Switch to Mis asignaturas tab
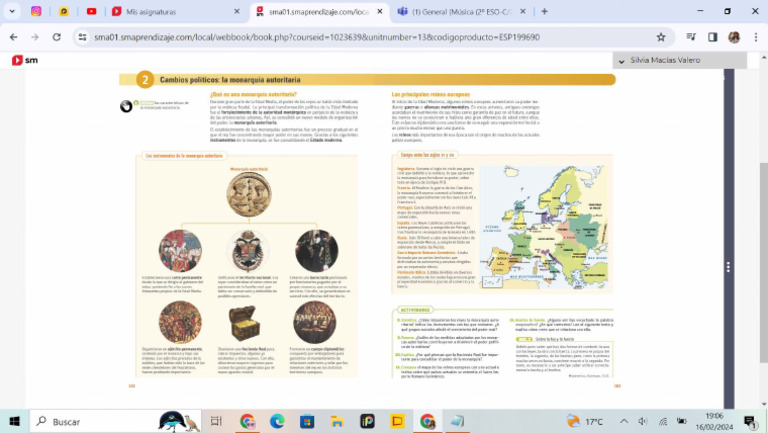This screenshot has width=768, height=433. (176, 11)
